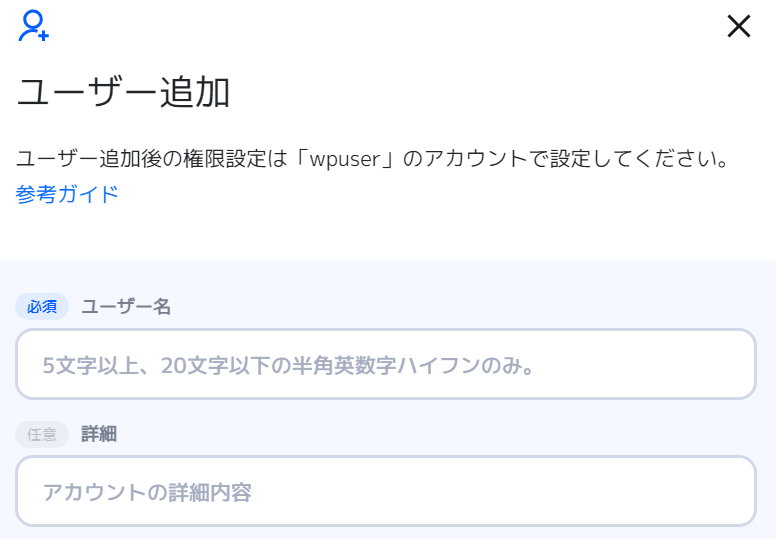Open the 参考ガイド link
This screenshot has height=539, width=776.
pyautogui.click(x=67, y=194)
